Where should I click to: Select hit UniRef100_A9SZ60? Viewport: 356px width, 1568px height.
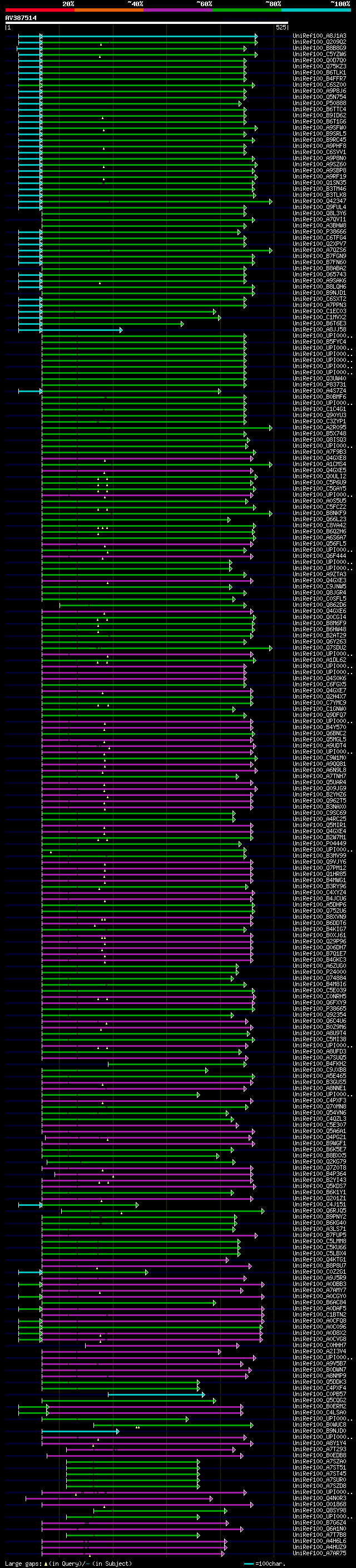319,164
